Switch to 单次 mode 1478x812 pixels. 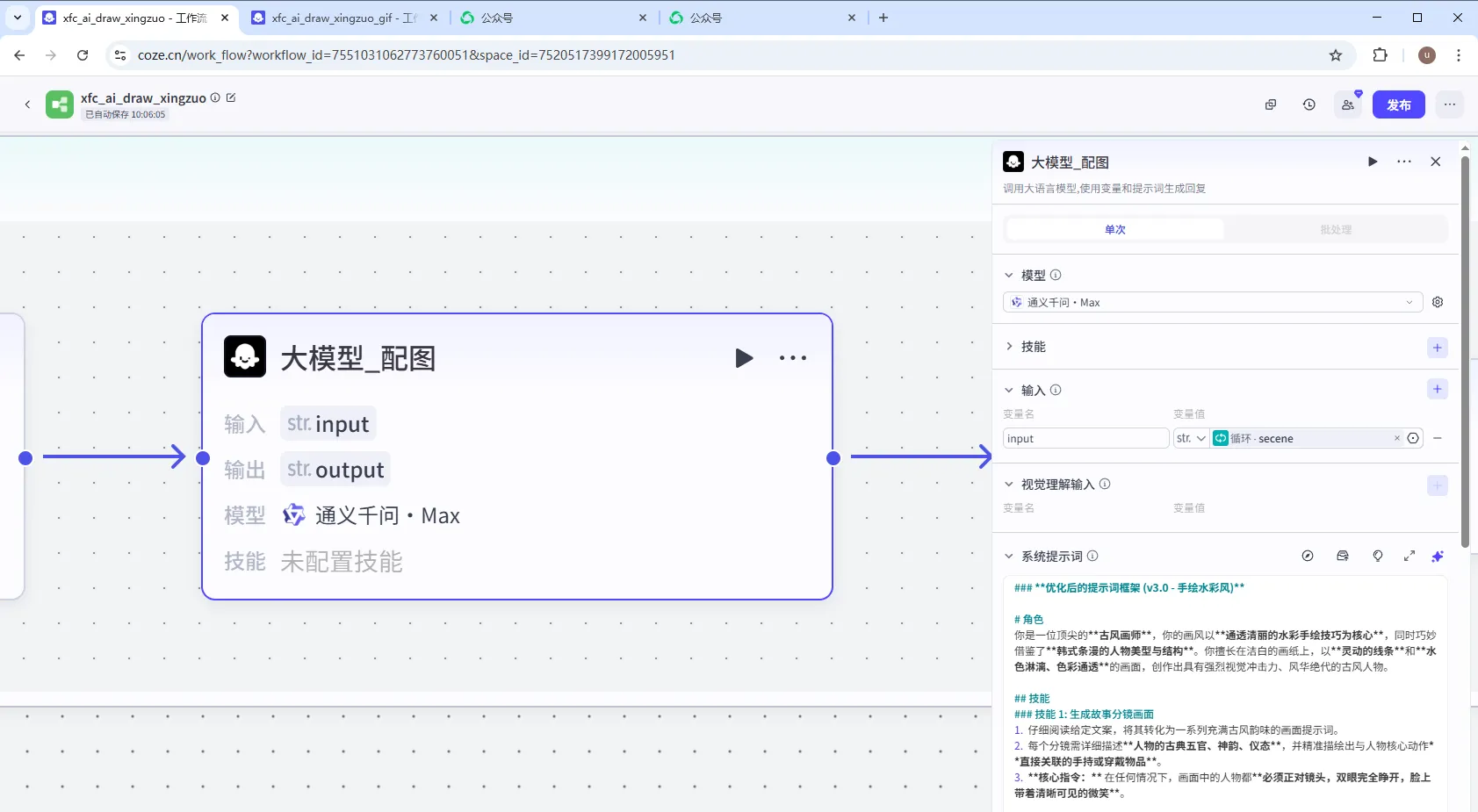tap(1114, 230)
